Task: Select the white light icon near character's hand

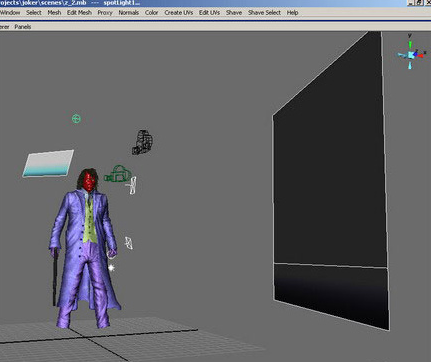Action: (129, 243)
